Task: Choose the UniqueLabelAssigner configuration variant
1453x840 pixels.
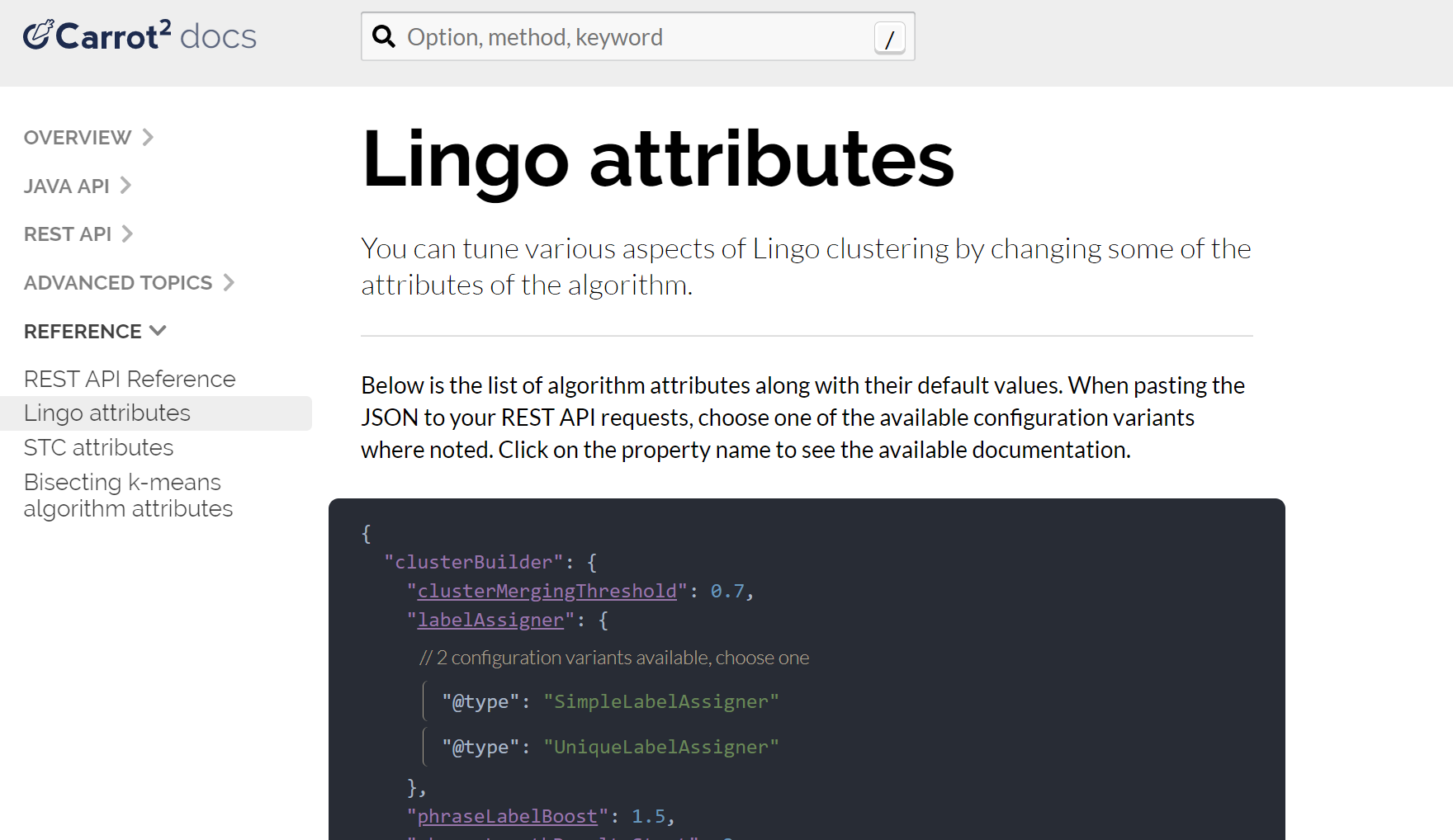Action: (x=610, y=747)
